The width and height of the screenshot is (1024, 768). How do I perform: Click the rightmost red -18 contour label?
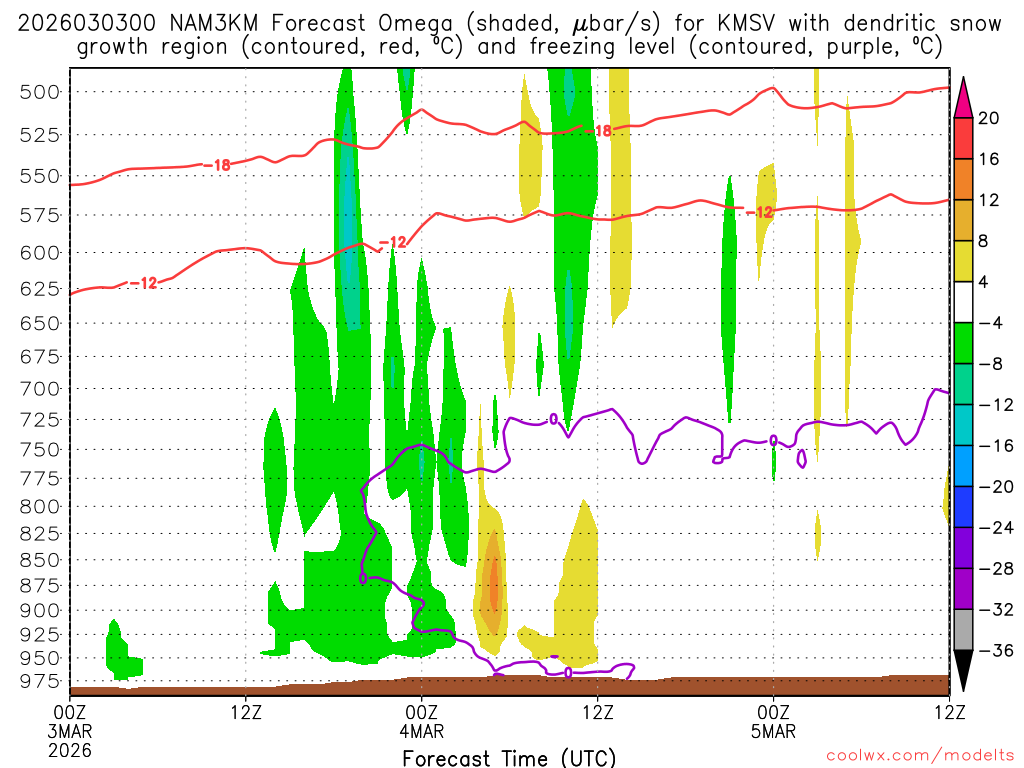click(x=598, y=131)
